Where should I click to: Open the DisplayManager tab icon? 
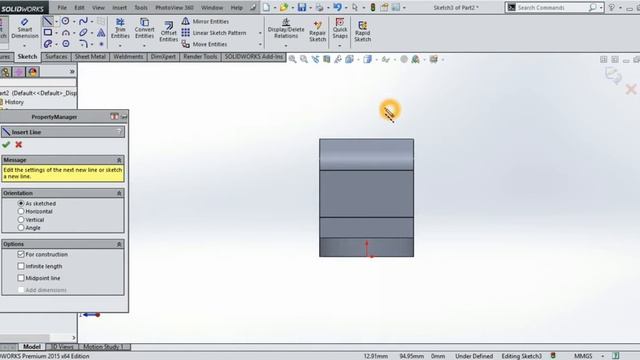(33, 72)
